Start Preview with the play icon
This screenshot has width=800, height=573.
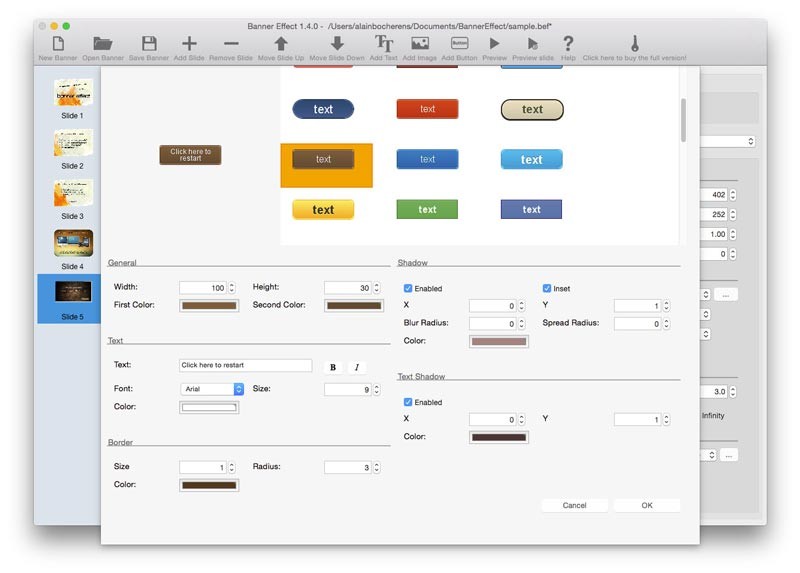pos(494,44)
